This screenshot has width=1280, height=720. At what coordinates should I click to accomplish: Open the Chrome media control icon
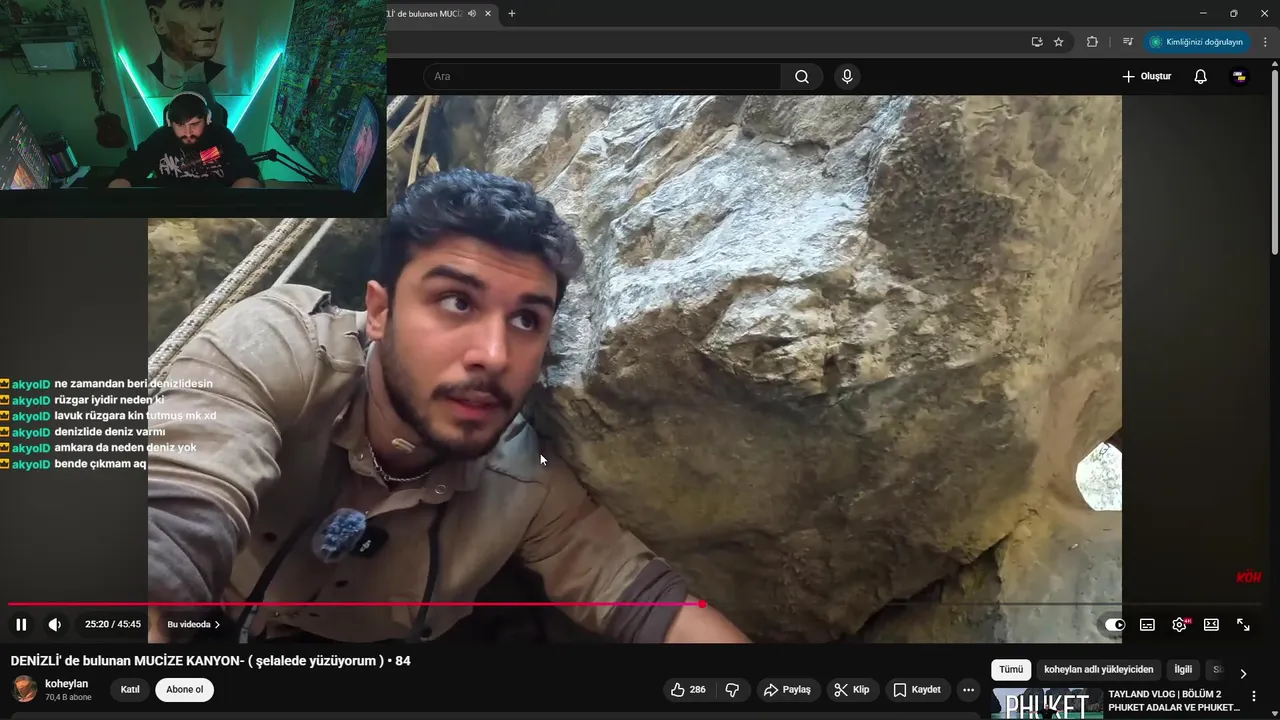pos(1128,42)
